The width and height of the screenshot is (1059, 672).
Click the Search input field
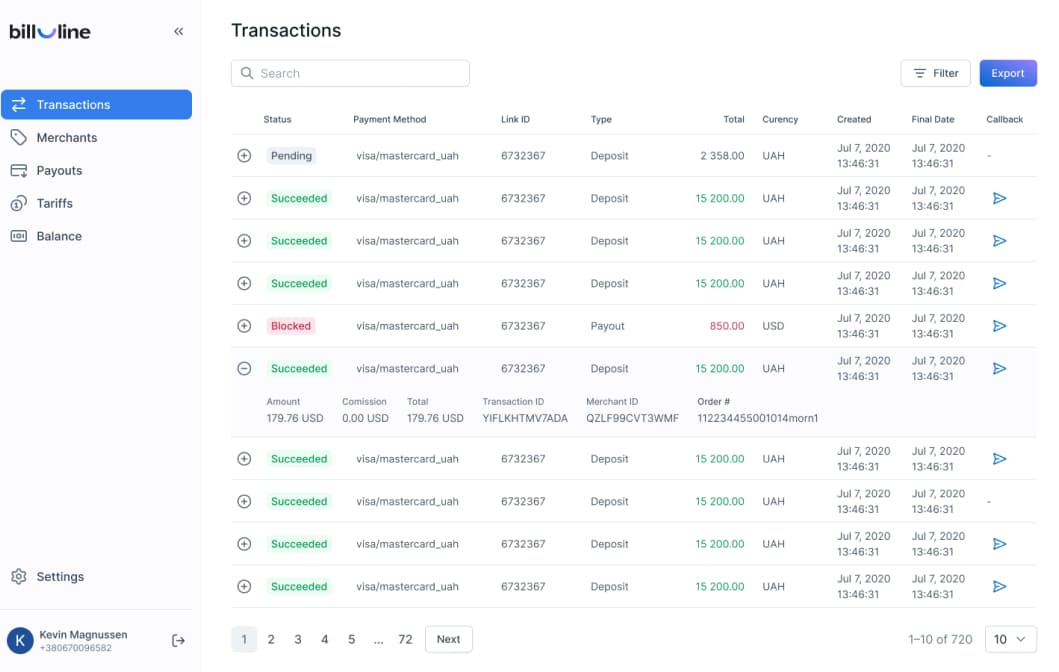(350, 73)
